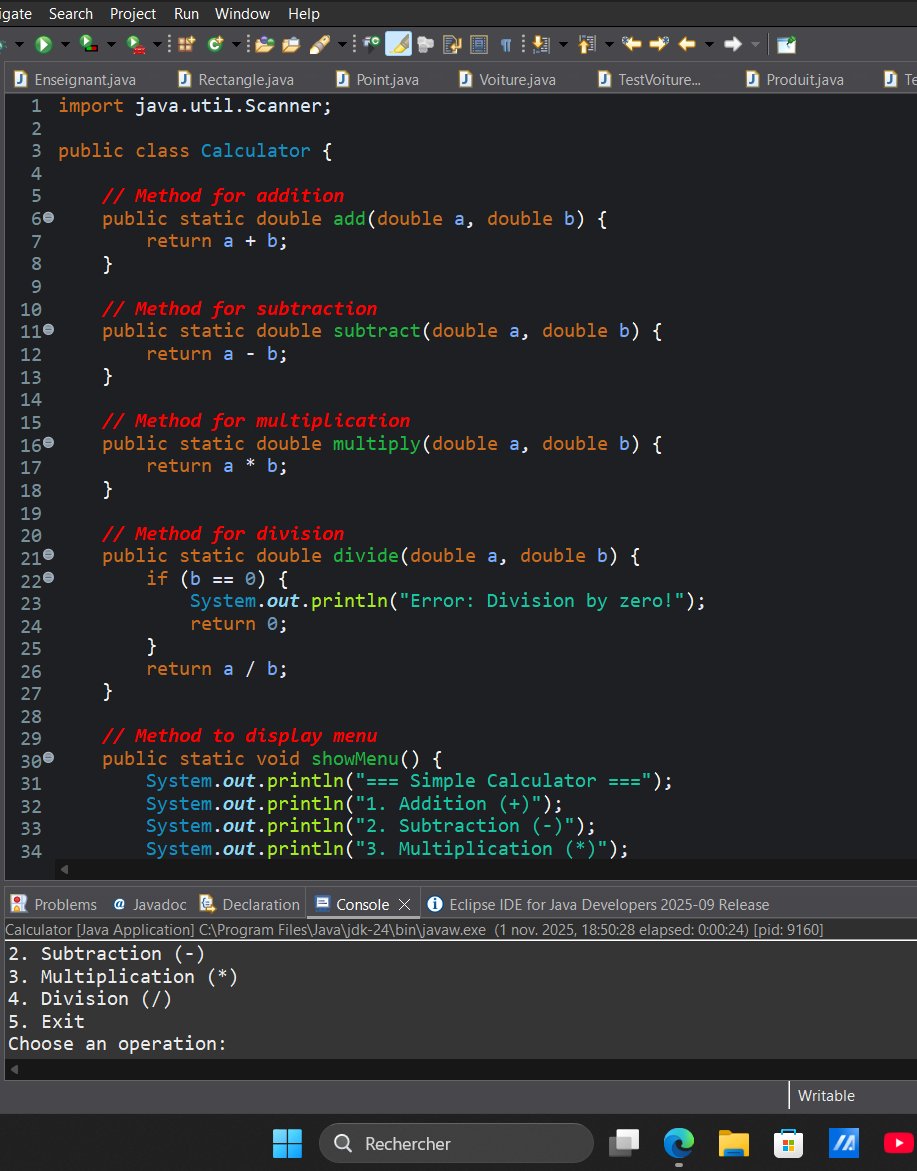917x1171 pixels.
Task: Close the Console view
Action: coord(405,904)
